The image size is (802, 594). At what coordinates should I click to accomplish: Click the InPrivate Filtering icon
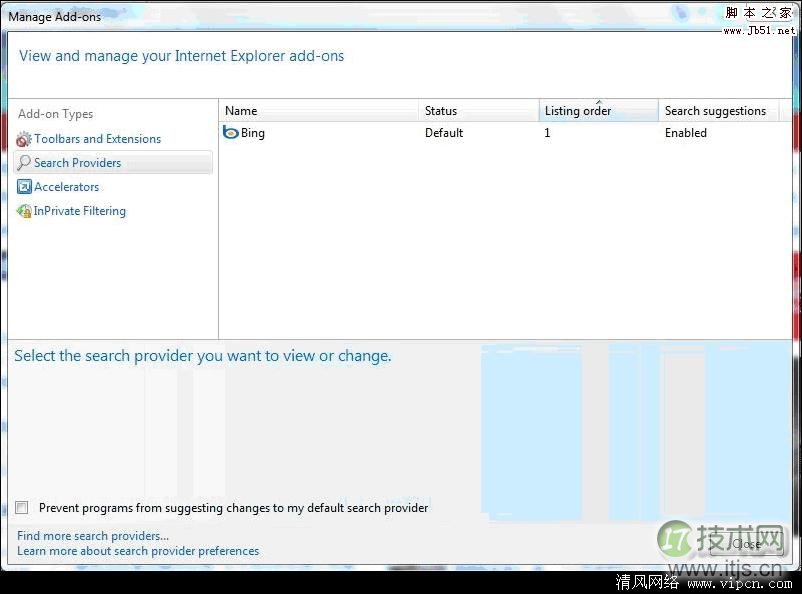coord(24,211)
